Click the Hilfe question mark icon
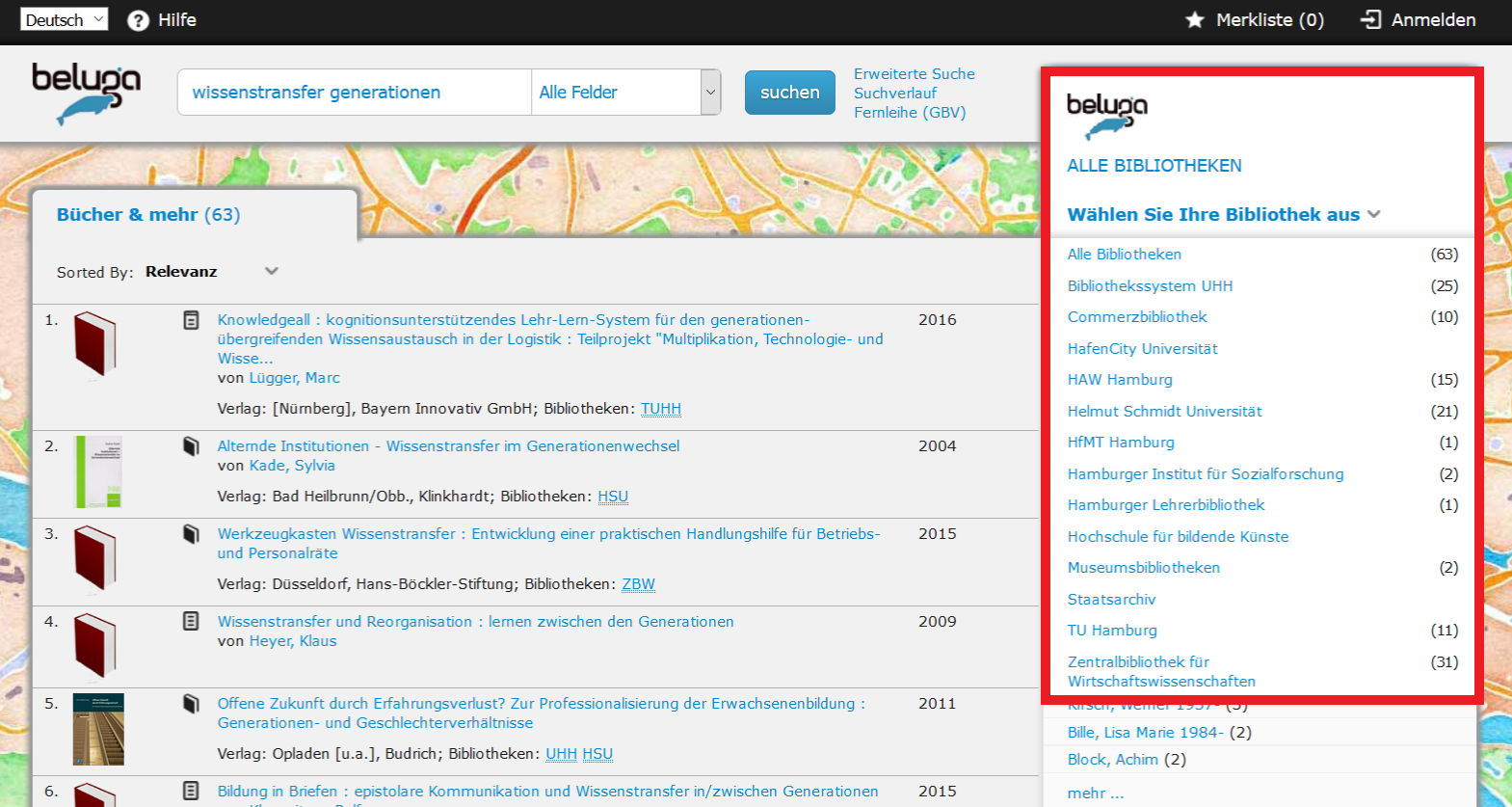Screen dimensions: 1512x807 [139, 20]
